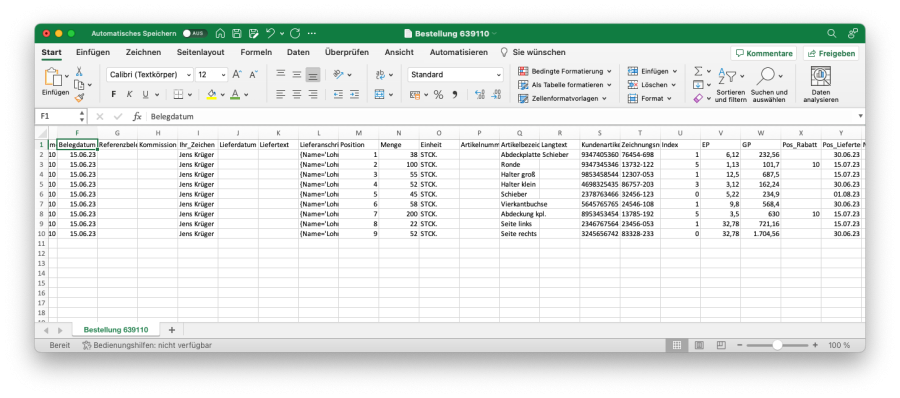
Task: Cut selection with the scissors icon
Action: 79,71
